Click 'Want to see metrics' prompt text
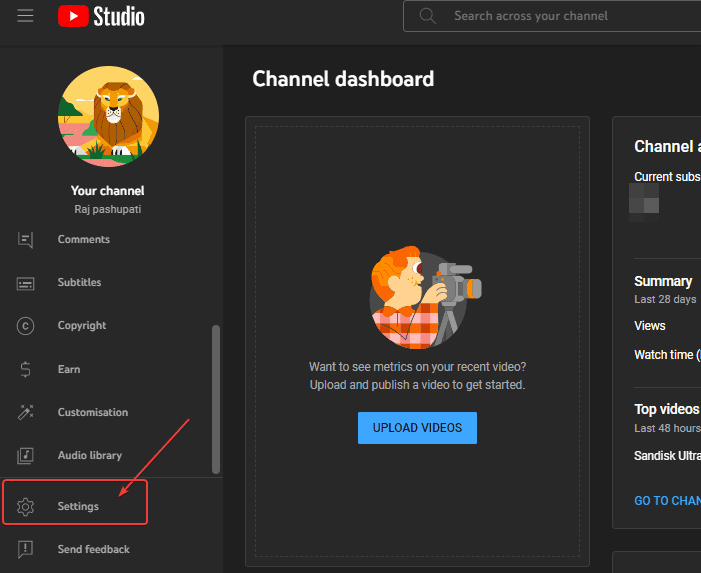 [x=418, y=367]
